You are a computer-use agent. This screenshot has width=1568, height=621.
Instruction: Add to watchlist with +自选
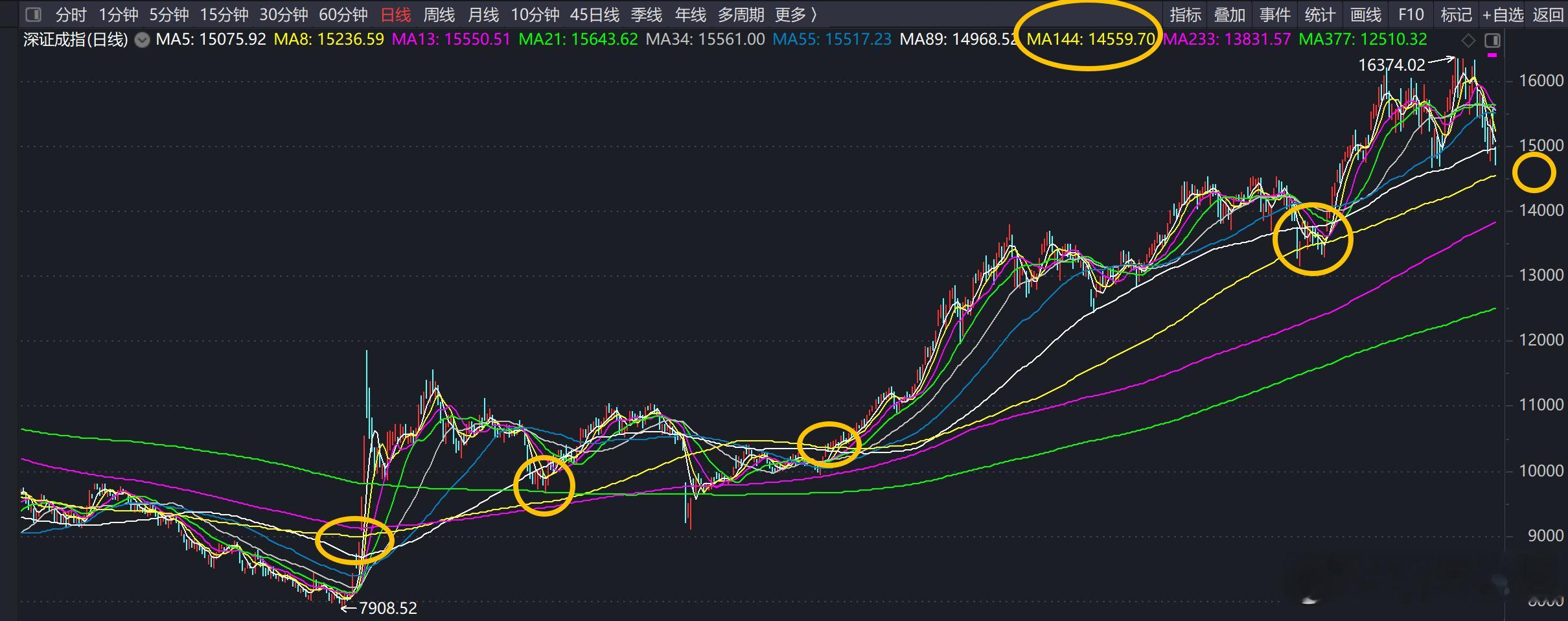(x=1503, y=14)
